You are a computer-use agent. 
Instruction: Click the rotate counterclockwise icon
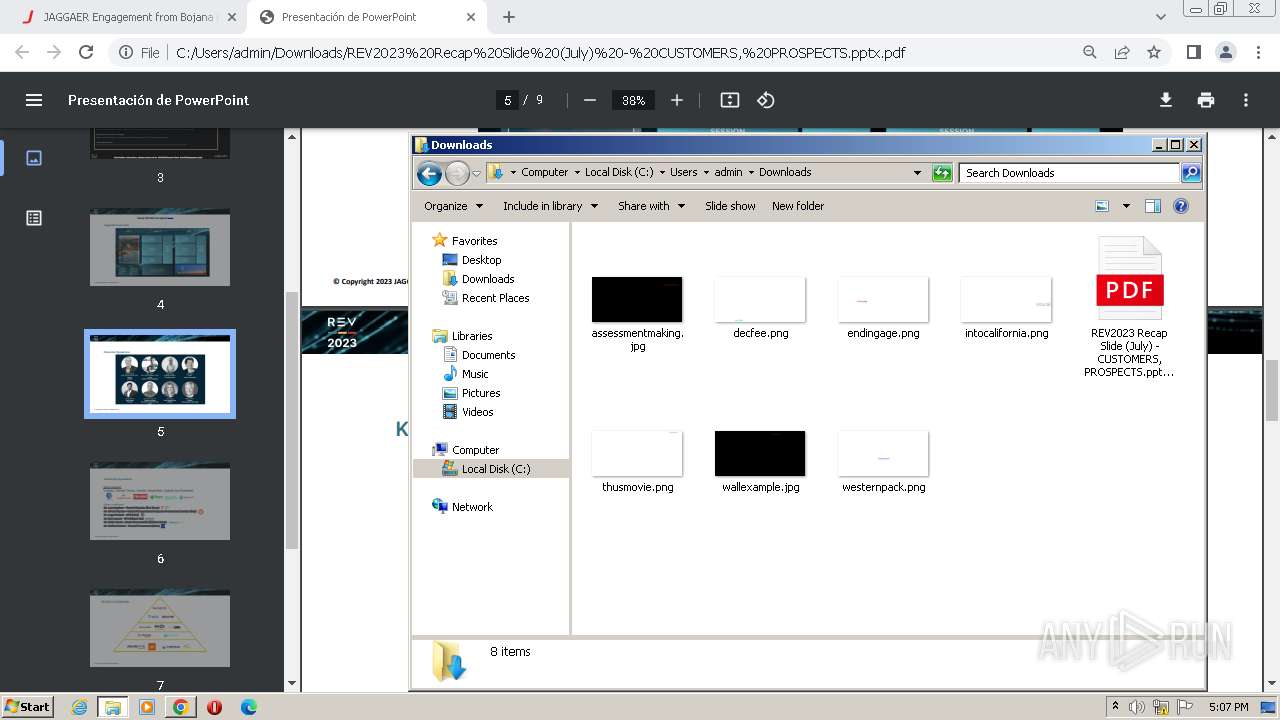coord(766,100)
